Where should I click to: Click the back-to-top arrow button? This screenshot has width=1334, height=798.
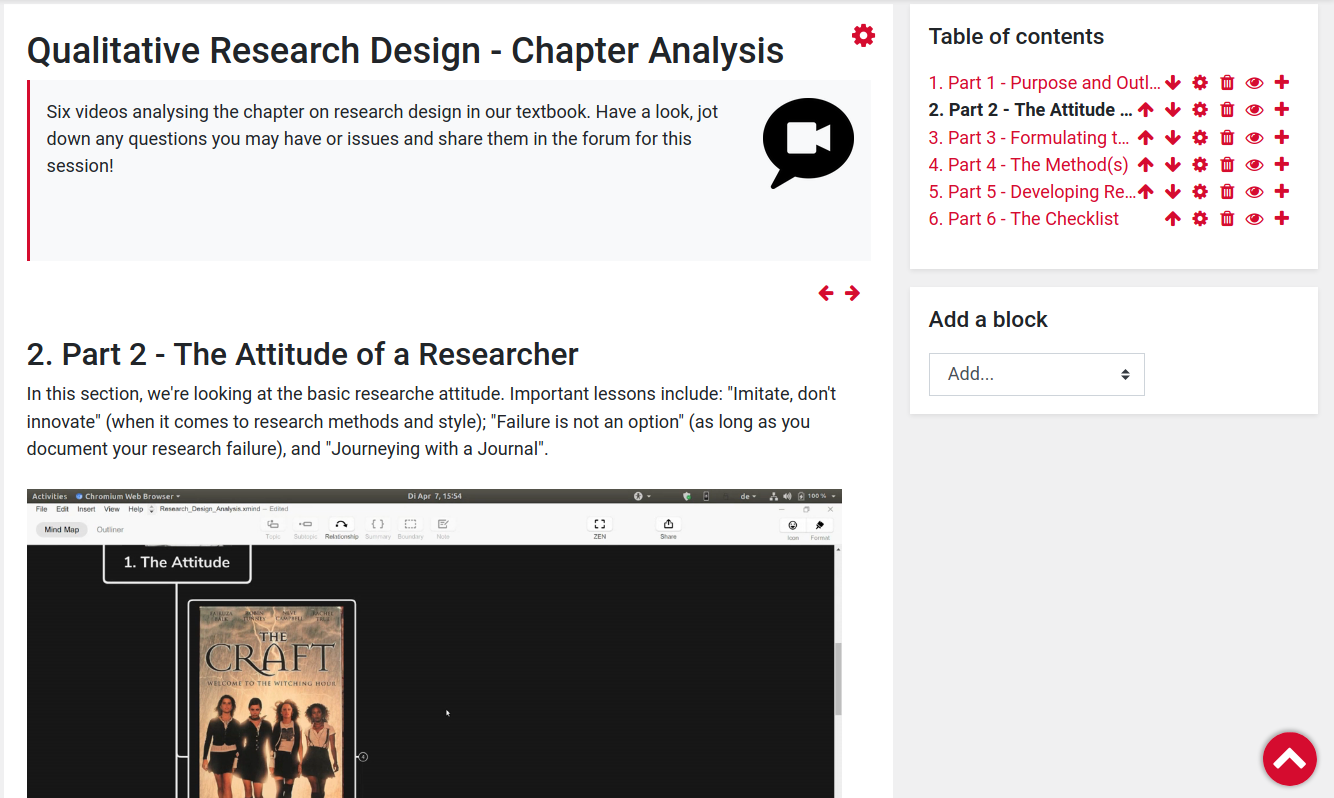coord(1290,758)
